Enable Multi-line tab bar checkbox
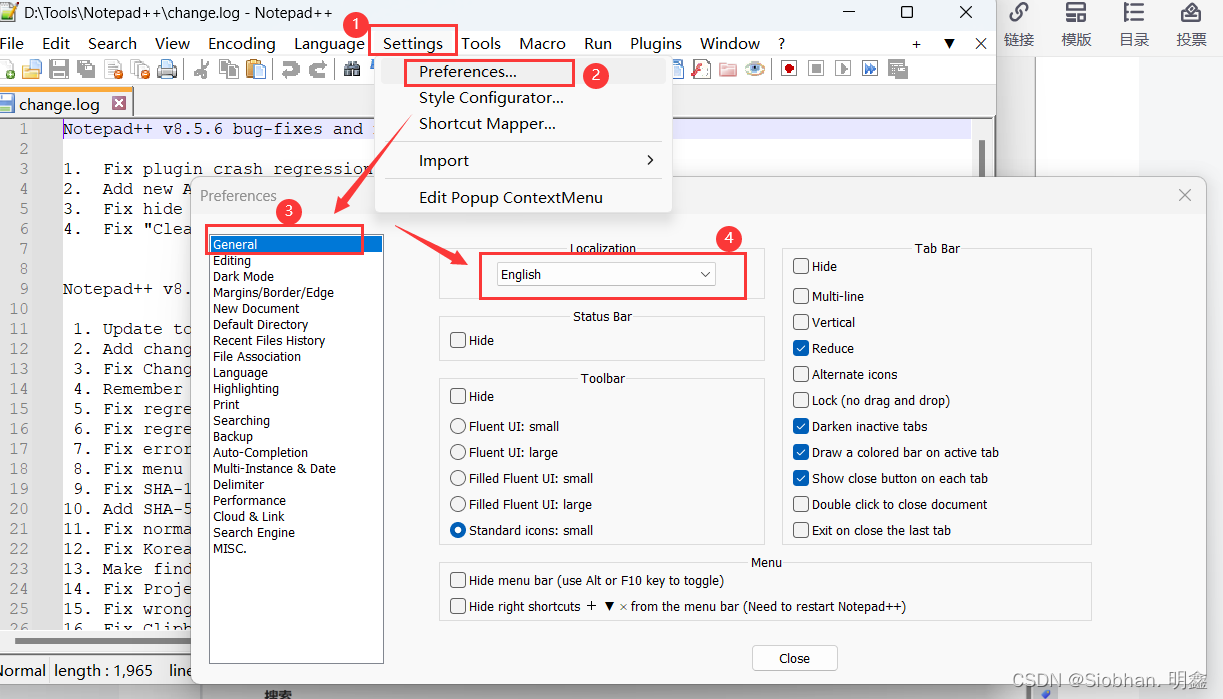Image resolution: width=1223 pixels, height=699 pixels. pos(801,296)
